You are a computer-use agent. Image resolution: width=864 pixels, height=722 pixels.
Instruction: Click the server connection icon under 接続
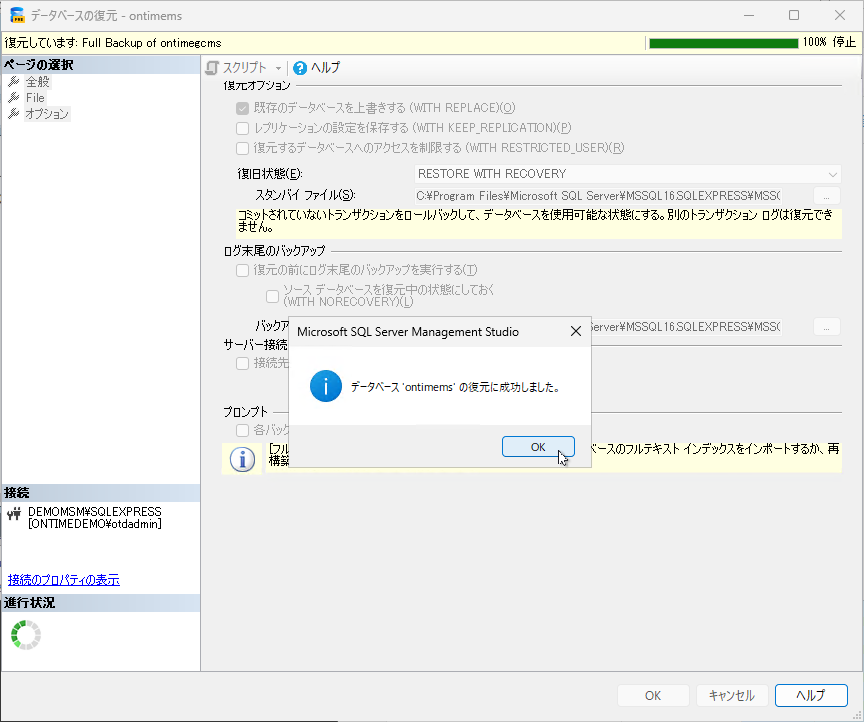point(14,514)
